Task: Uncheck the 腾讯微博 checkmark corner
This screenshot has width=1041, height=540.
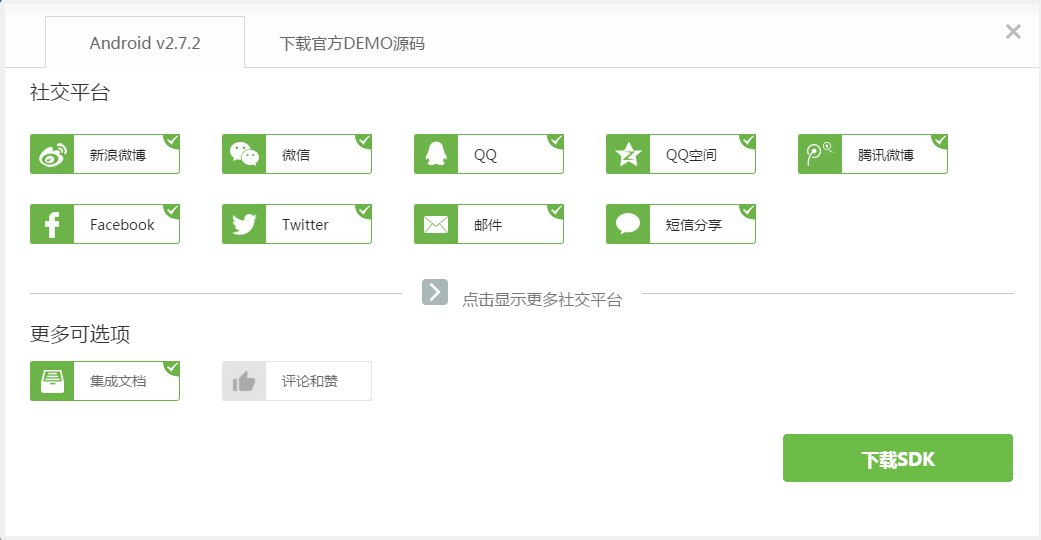Action: (x=939, y=141)
